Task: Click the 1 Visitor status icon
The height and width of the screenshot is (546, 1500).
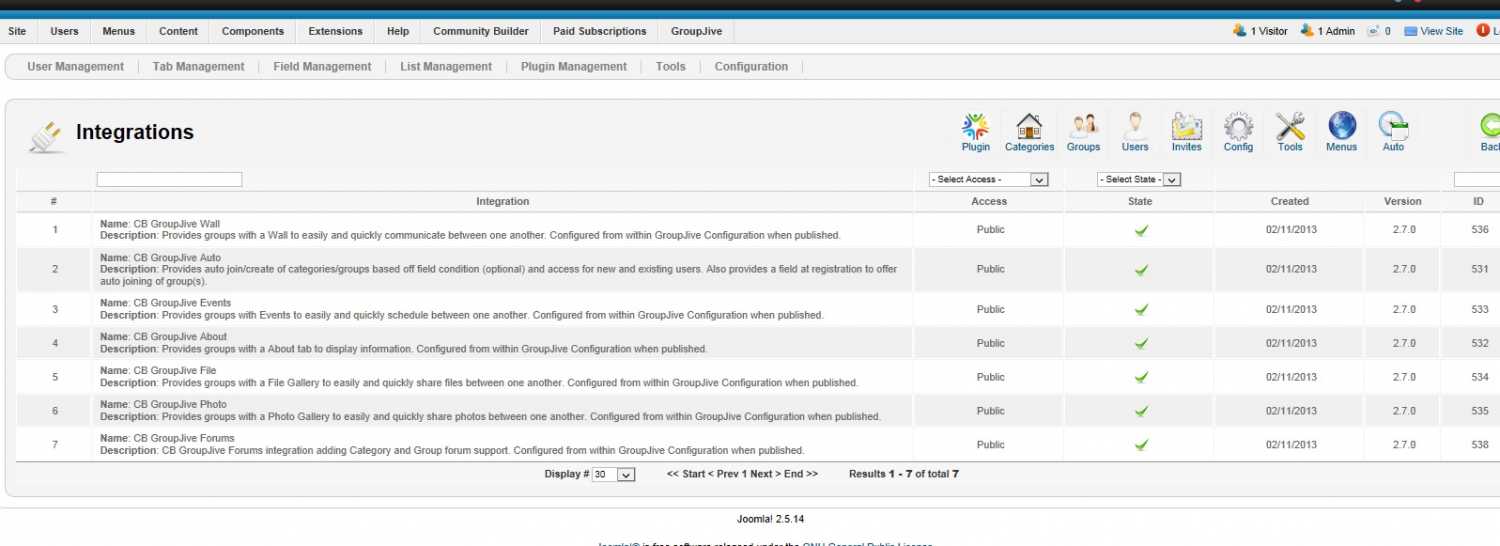Action: [x=1240, y=31]
